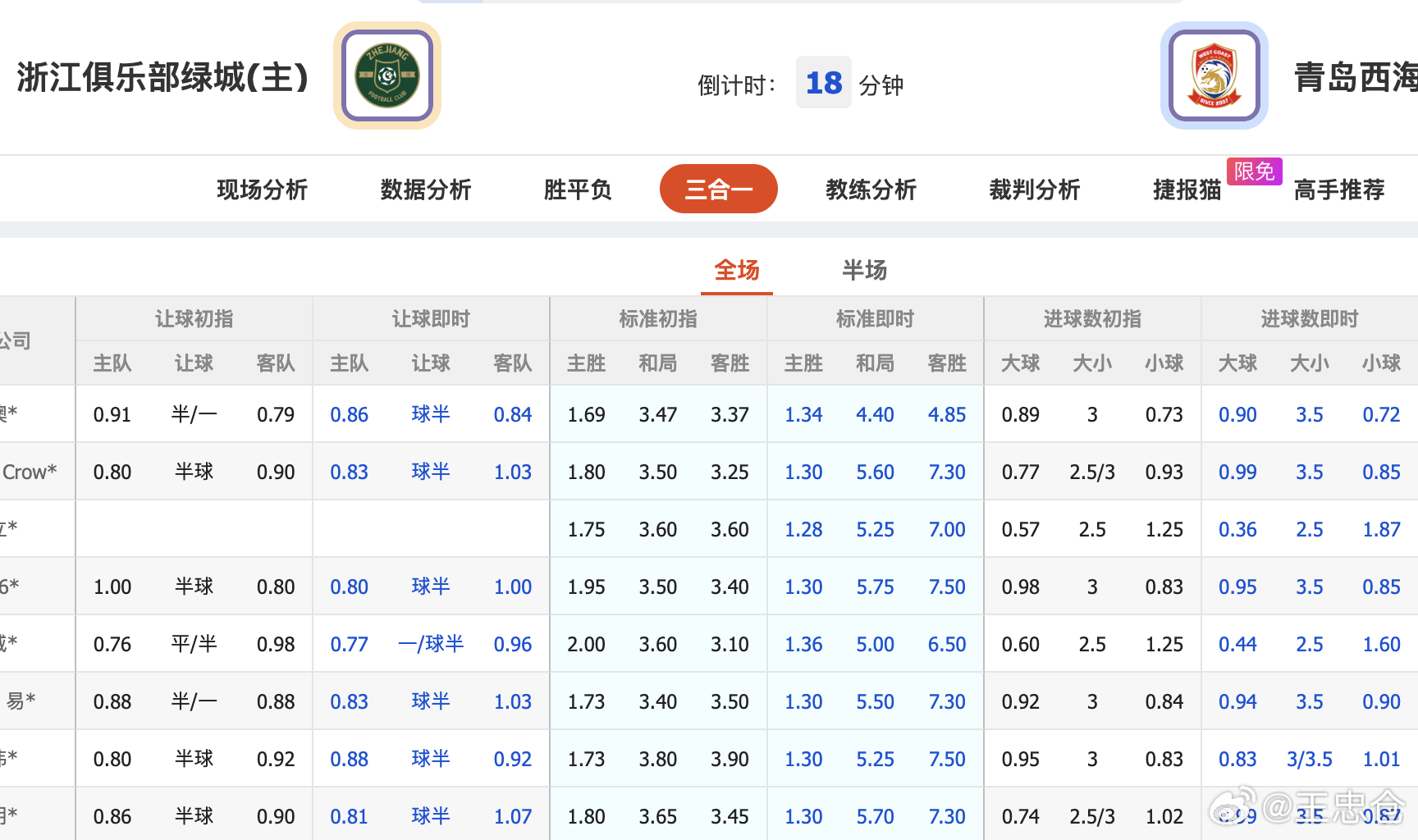Click the 一/球半 live handicap link

point(430,644)
